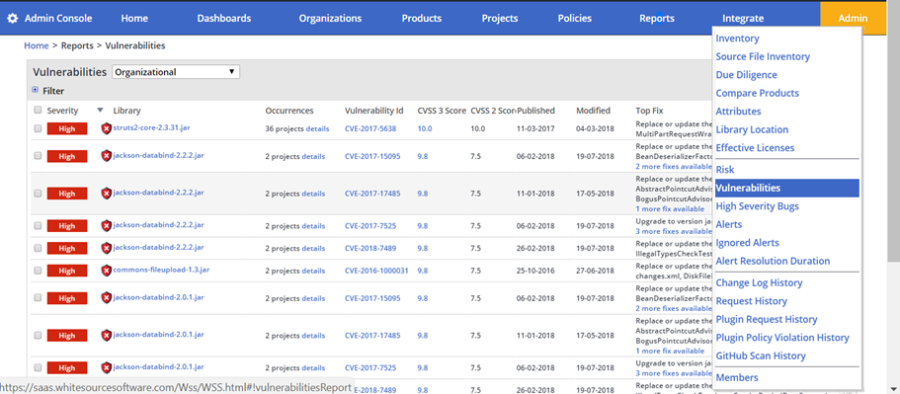
Task: Click the High badge on commons-fileupload row
Action: click(67, 270)
